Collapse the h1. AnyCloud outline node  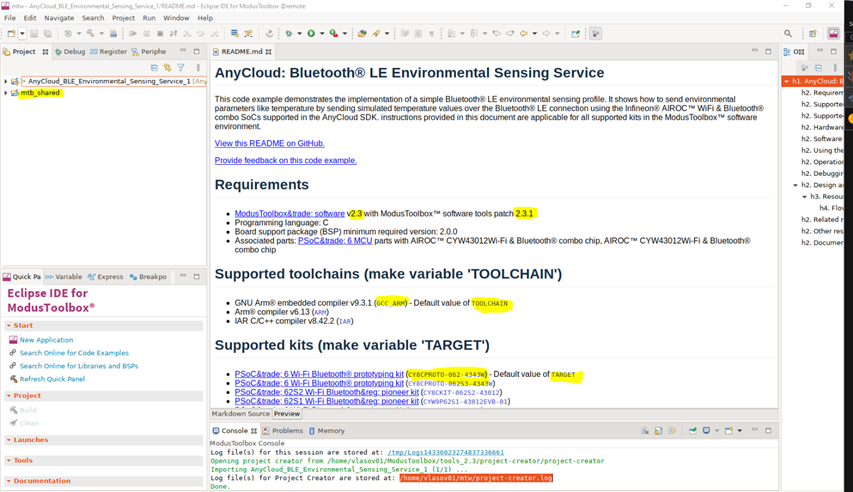[x=786, y=81]
